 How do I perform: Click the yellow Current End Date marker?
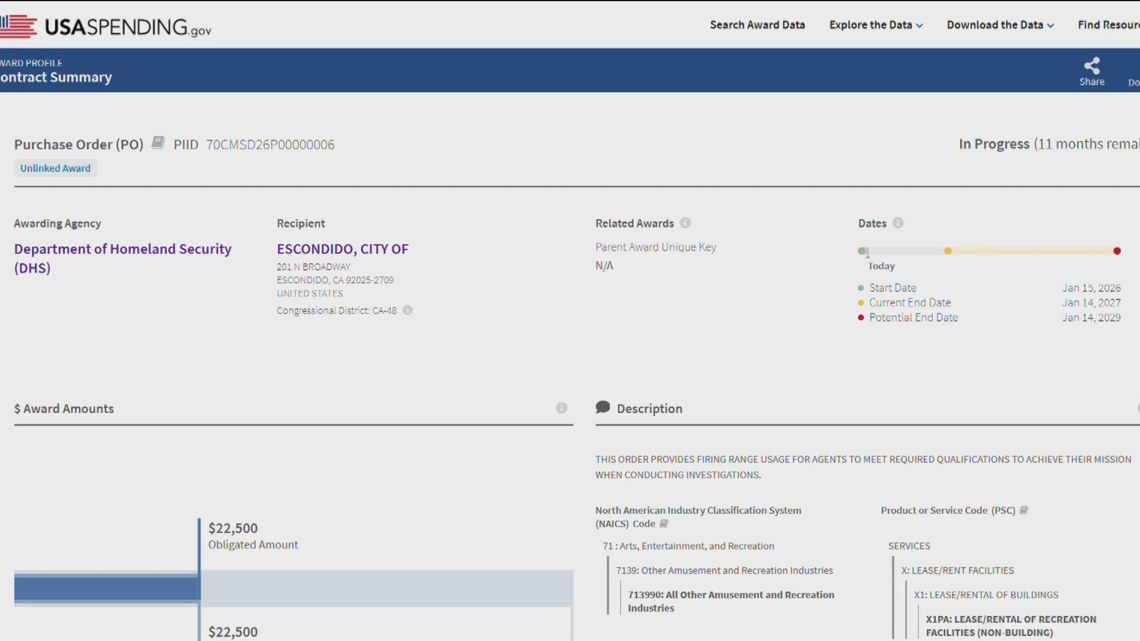(948, 251)
